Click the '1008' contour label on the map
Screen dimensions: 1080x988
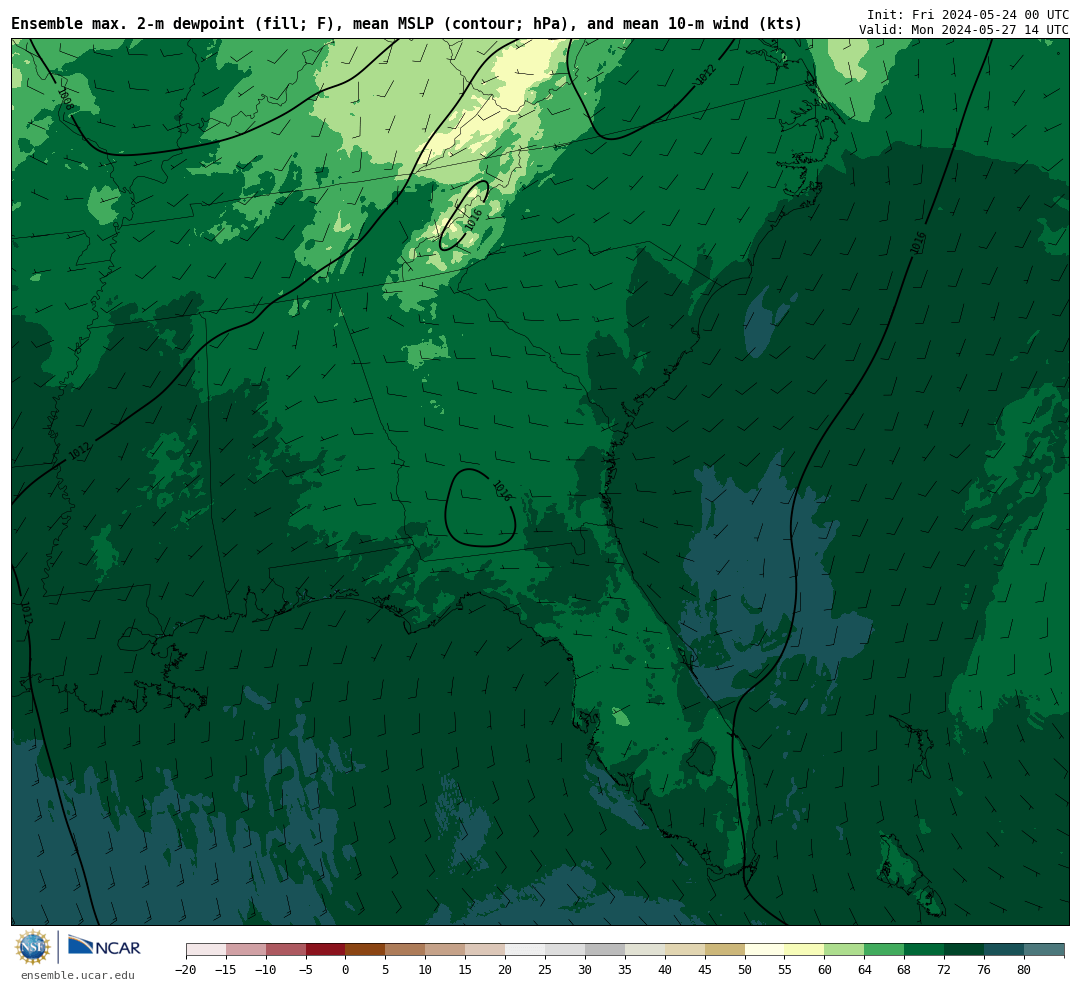click(x=65, y=99)
